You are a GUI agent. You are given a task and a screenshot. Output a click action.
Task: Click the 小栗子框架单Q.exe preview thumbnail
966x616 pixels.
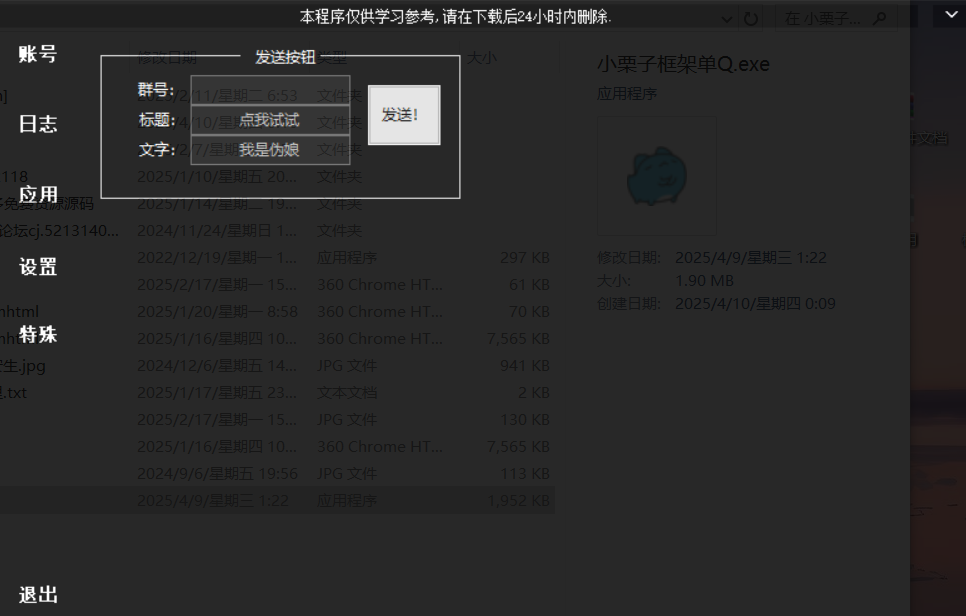pyautogui.click(x=657, y=177)
